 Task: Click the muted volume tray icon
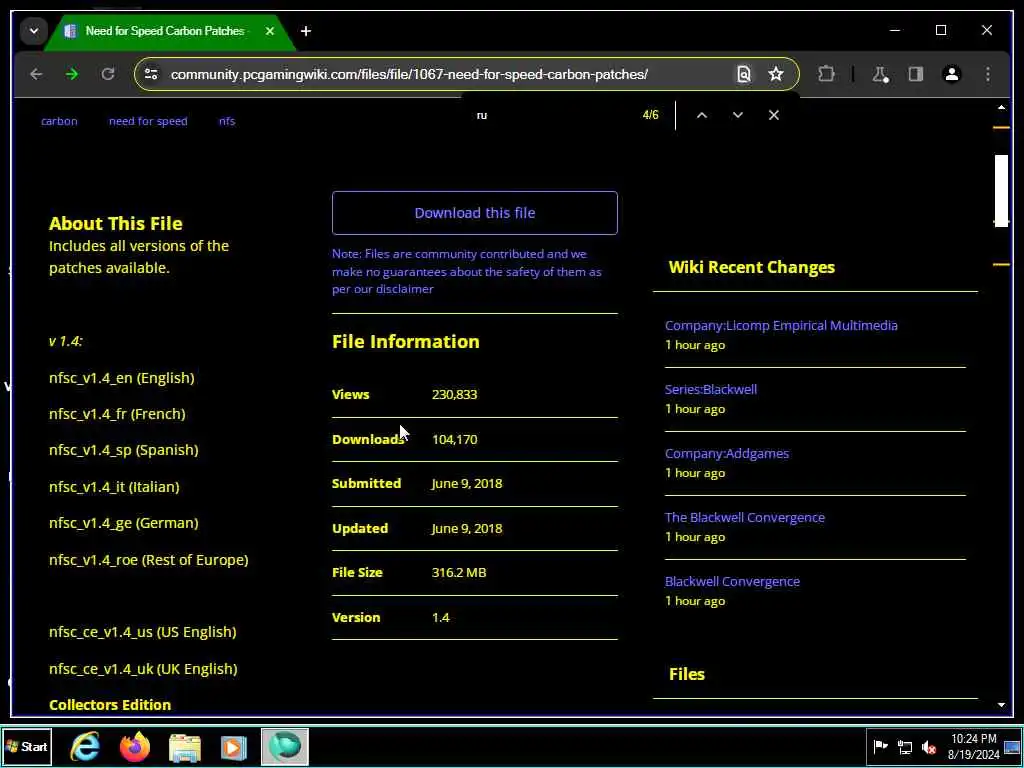(x=929, y=747)
